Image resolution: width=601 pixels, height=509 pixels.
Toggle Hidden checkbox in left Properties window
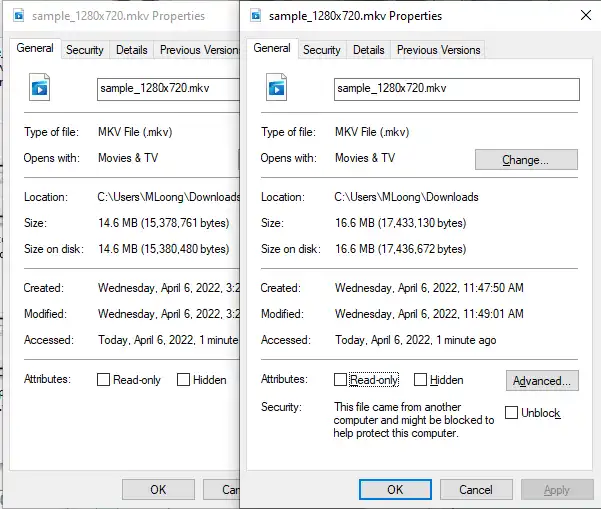(183, 379)
